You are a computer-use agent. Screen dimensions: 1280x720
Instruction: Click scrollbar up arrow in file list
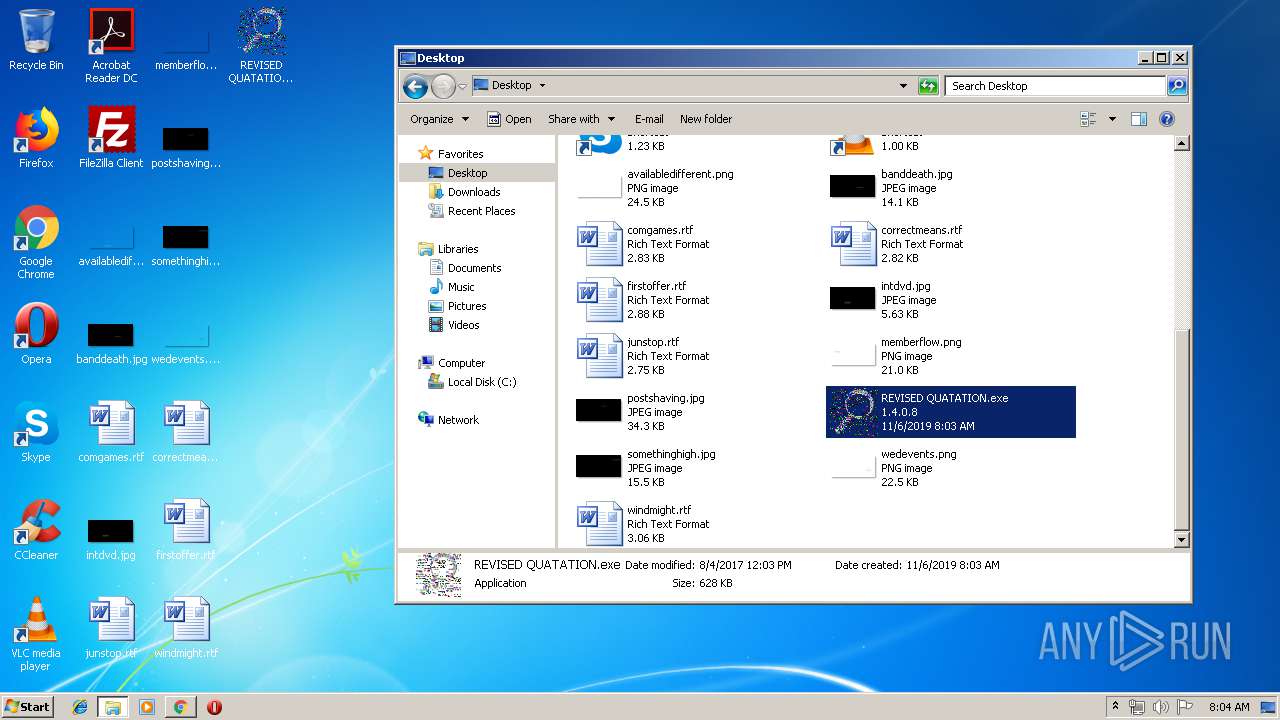pyautogui.click(x=1181, y=144)
